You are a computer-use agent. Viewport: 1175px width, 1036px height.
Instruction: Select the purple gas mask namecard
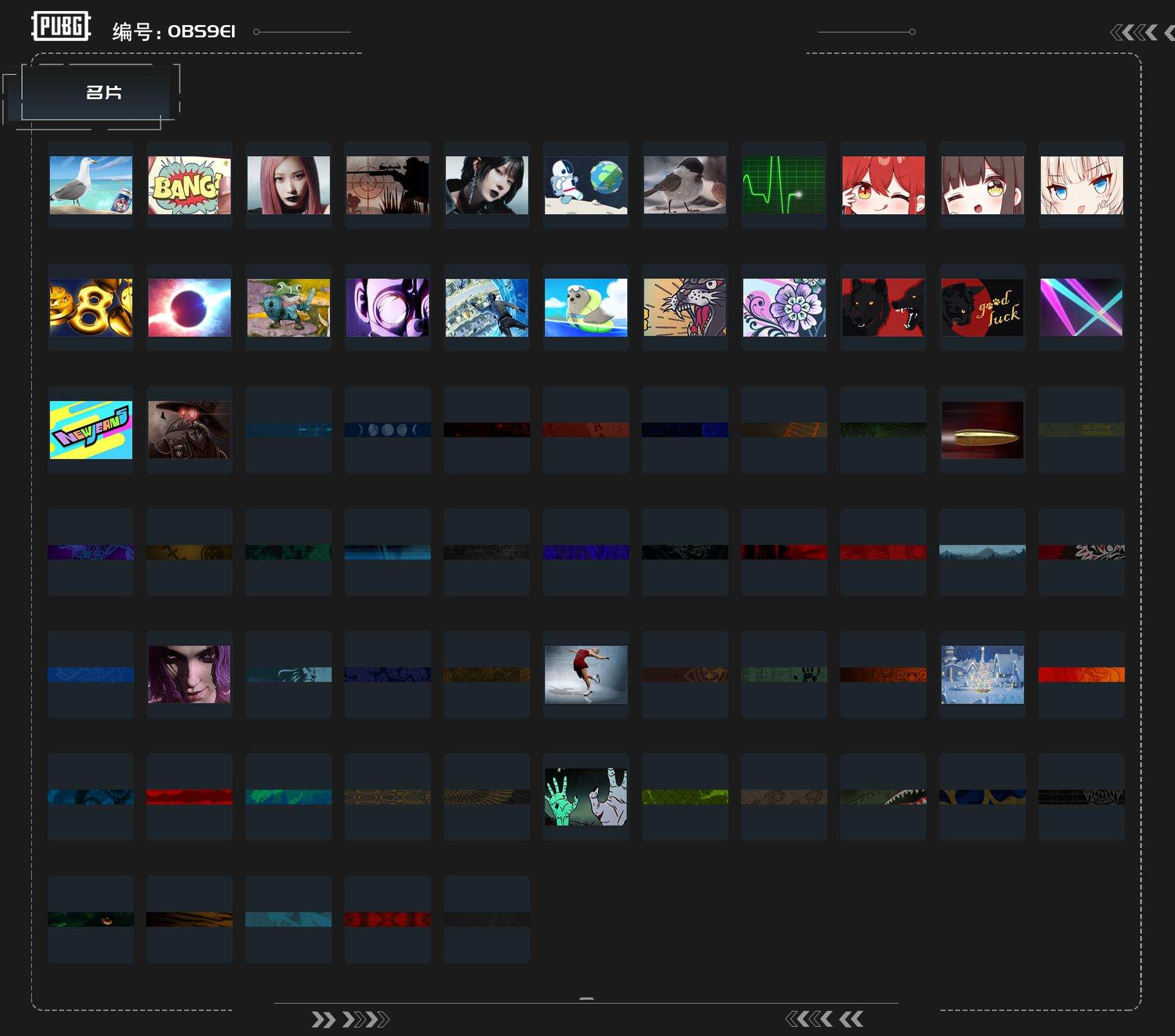point(387,307)
